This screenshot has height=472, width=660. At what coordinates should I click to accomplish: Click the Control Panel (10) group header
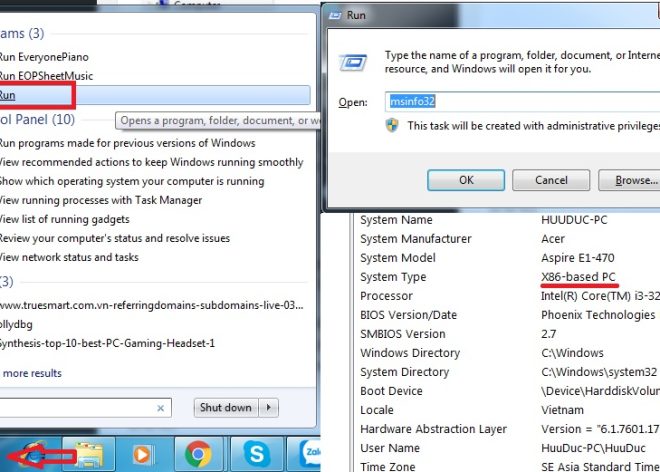coord(37,120)
